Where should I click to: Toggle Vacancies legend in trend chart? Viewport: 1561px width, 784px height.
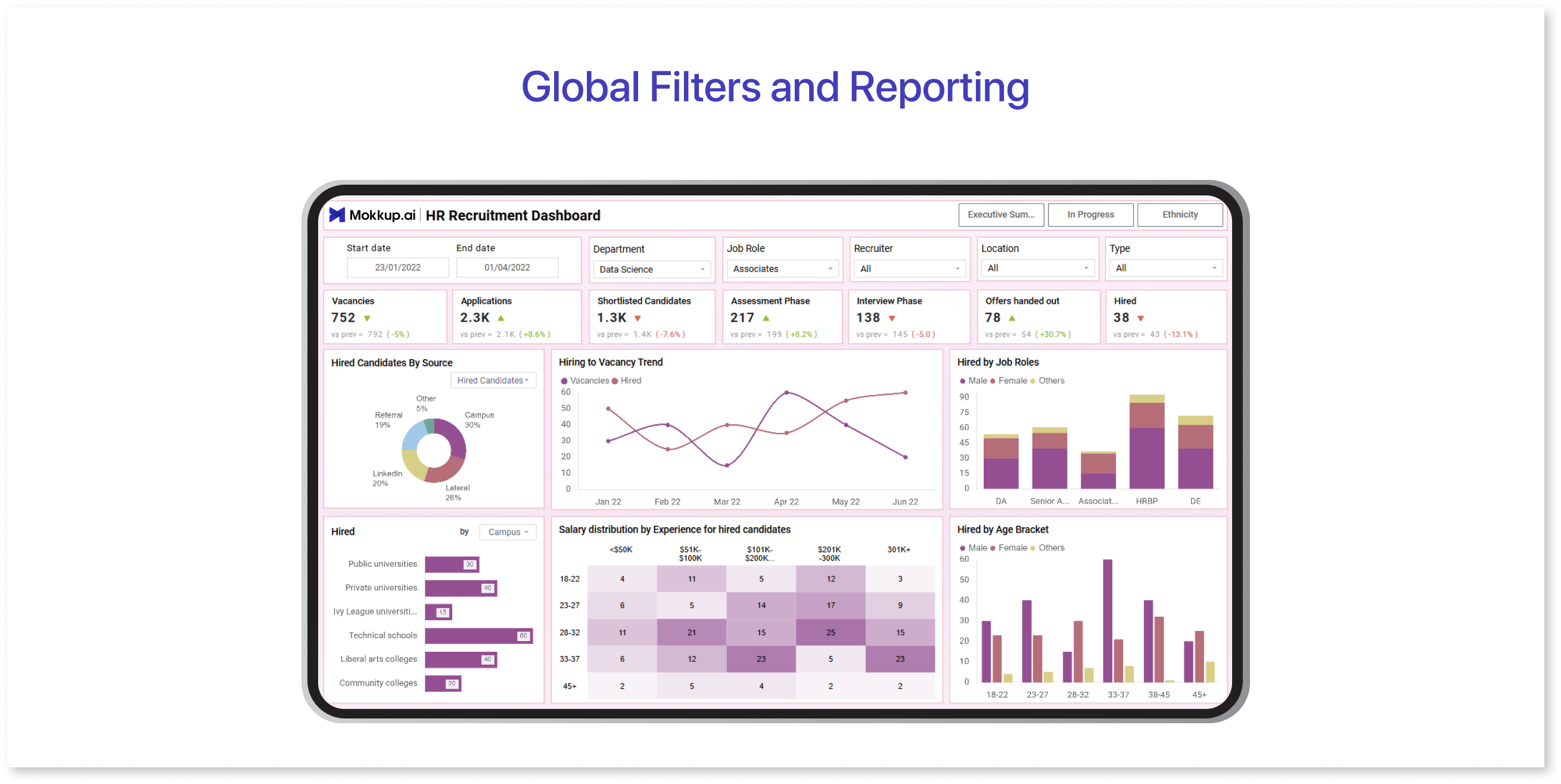click(584, 381)
